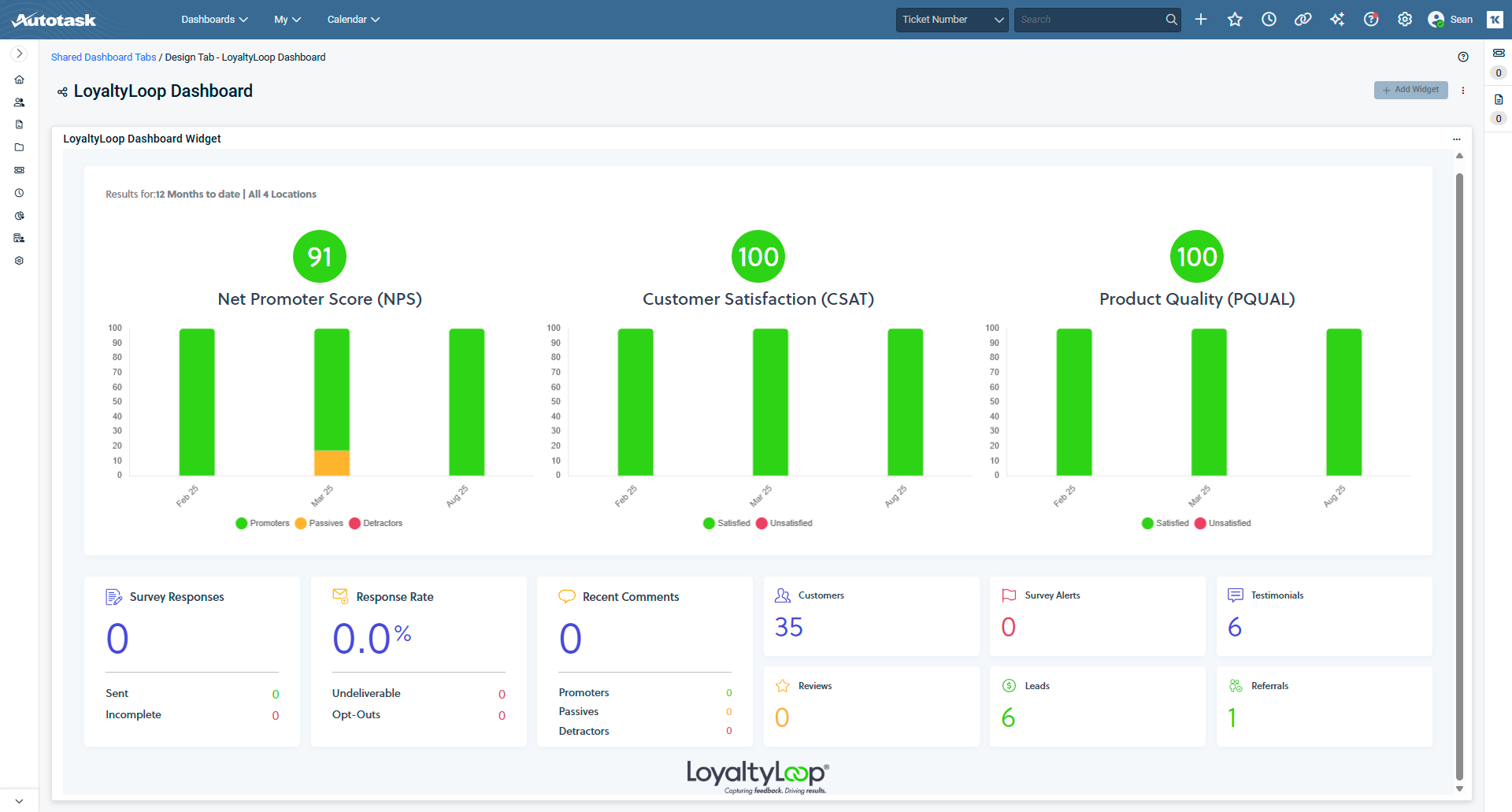Click the star favorites icon in header
The image size is (1512, 812).
tap(1235, 20)
